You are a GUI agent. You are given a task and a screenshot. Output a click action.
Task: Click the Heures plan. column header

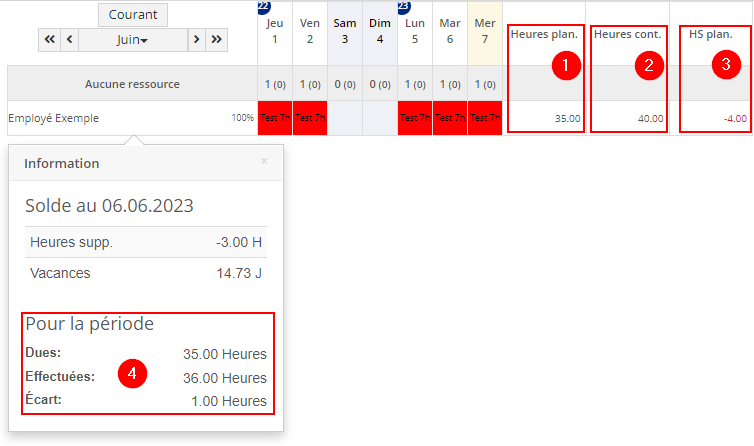point(544,35)
